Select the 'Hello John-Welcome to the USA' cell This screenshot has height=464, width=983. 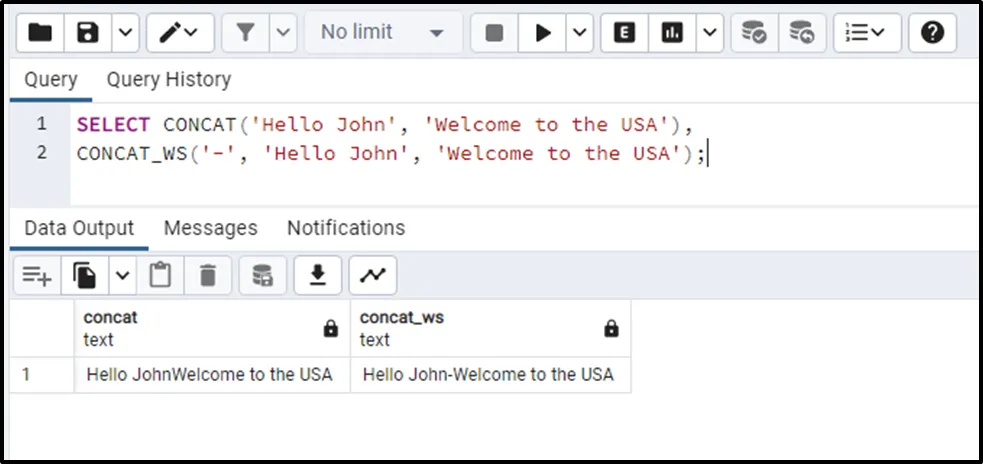pos(488,375)
